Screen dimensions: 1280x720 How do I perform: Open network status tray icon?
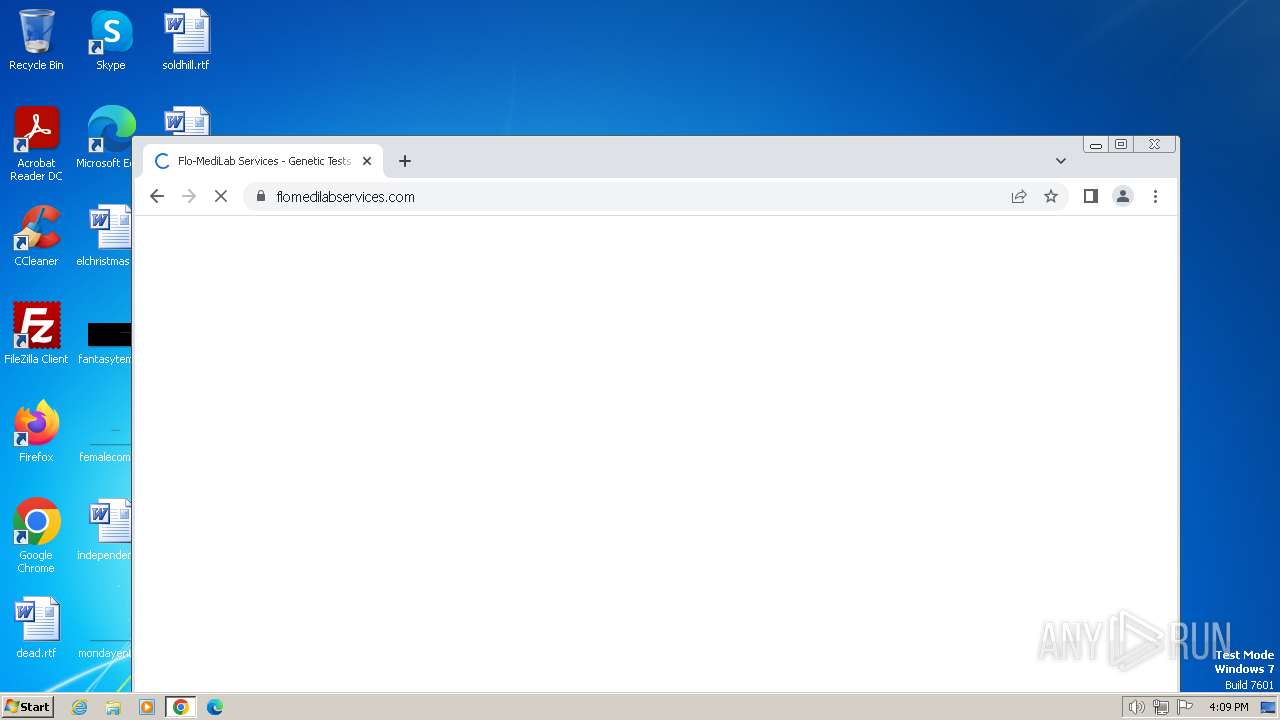[1161, 707]
